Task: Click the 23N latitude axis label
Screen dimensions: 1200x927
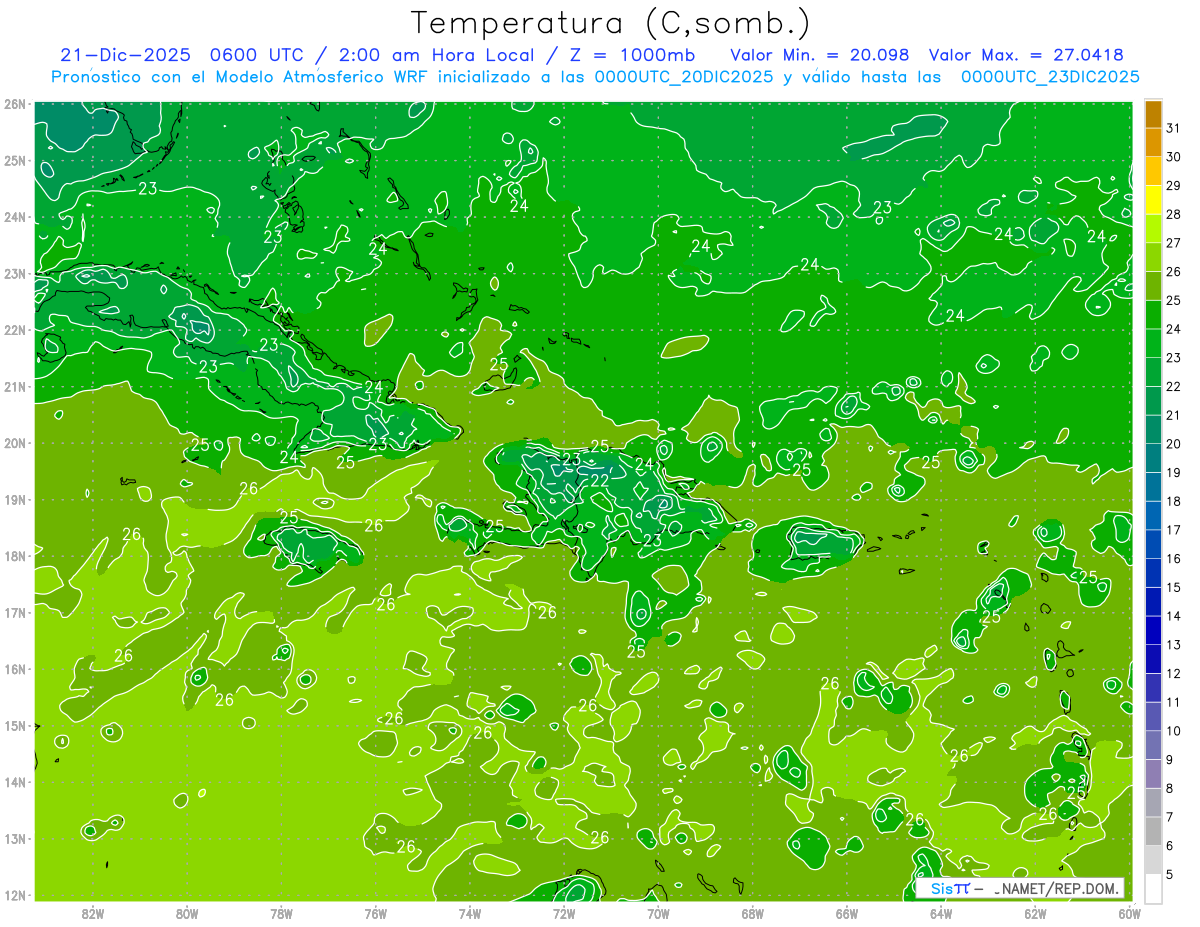Action: pos(14,274)
